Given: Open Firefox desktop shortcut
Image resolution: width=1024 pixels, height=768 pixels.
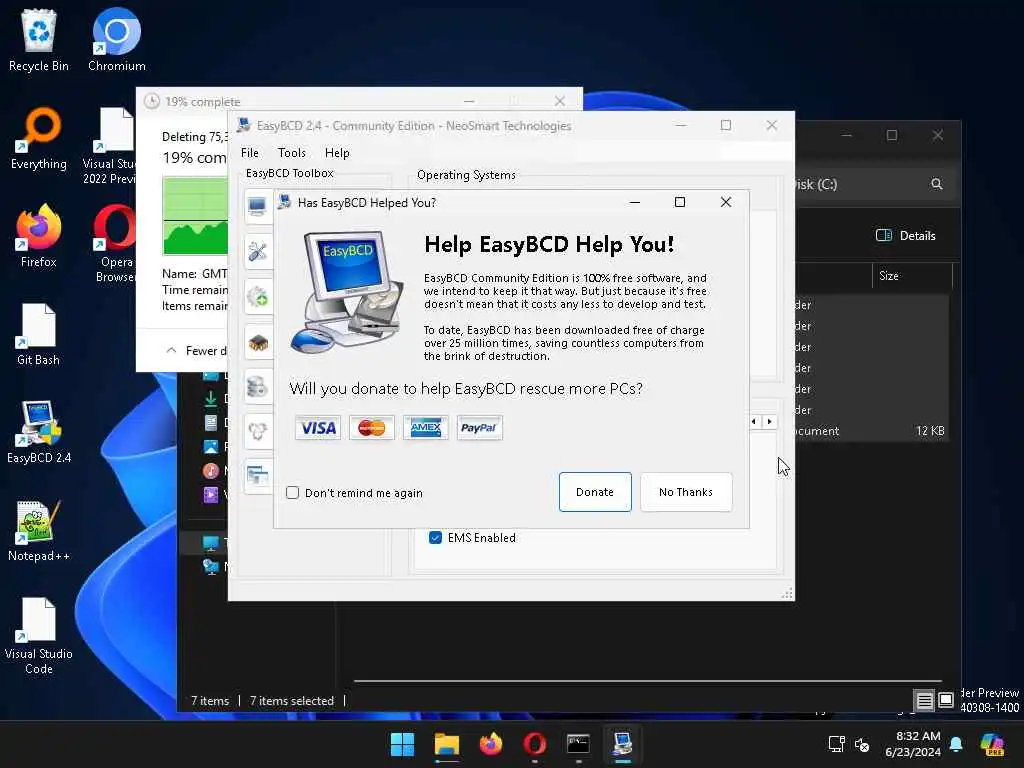Looking at the screenshot, I should coord(39,236).
